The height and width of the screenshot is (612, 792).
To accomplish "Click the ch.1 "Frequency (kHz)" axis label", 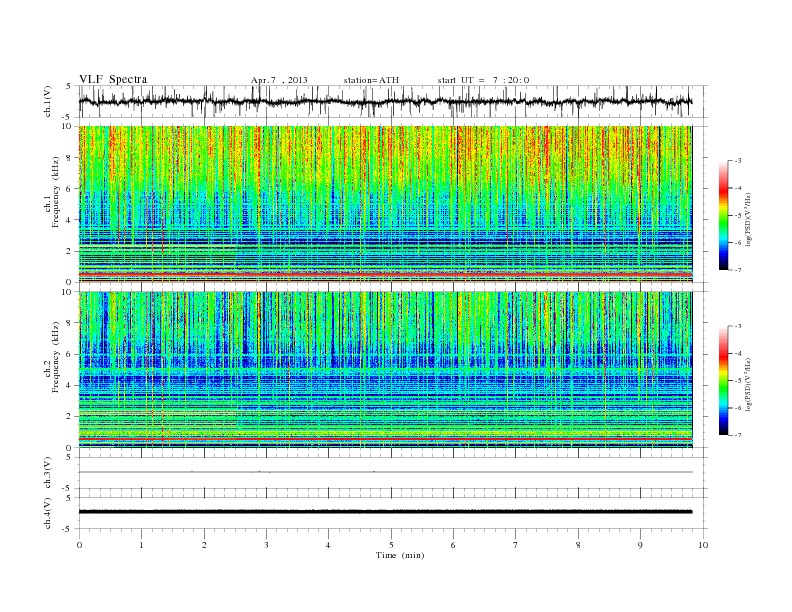I will [56, 192].
